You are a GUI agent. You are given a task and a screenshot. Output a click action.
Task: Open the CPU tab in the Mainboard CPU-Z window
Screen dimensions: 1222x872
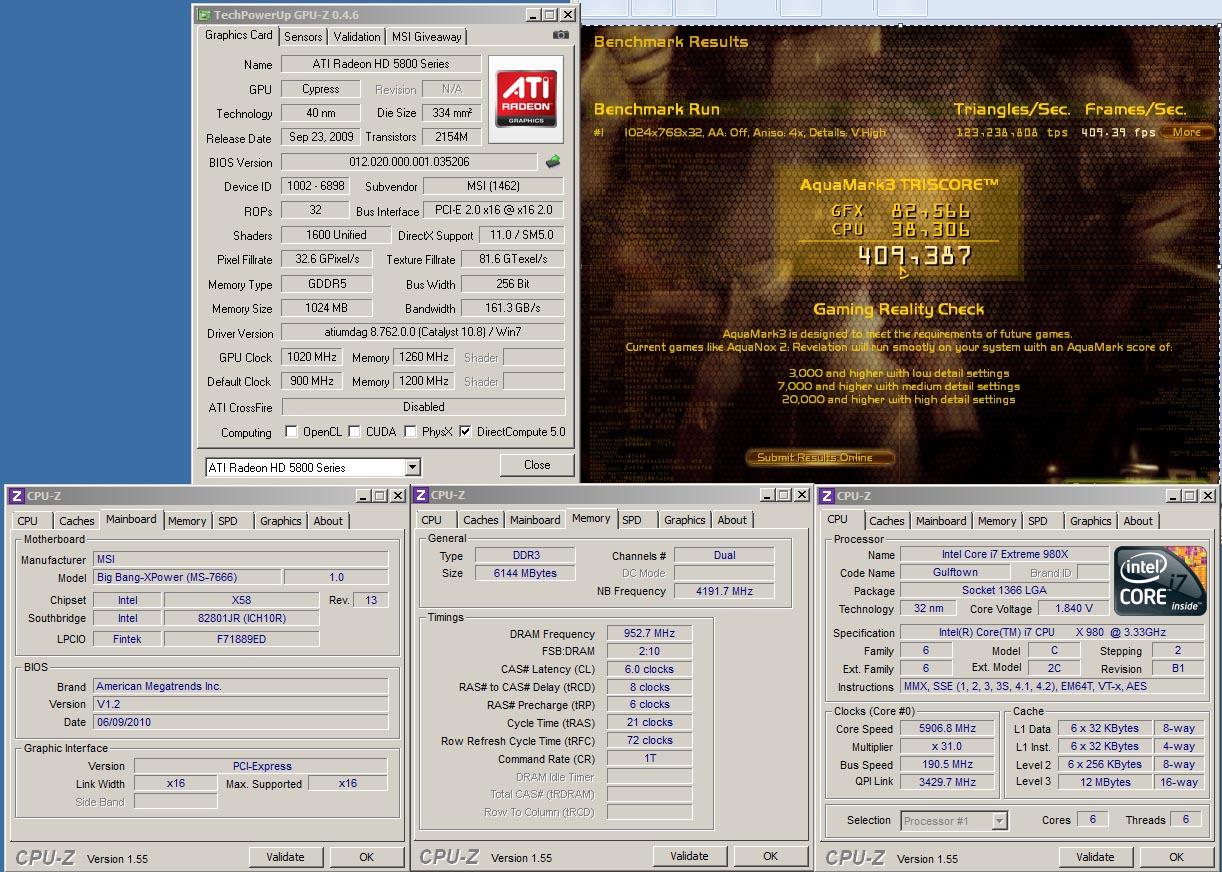[28, 521]
